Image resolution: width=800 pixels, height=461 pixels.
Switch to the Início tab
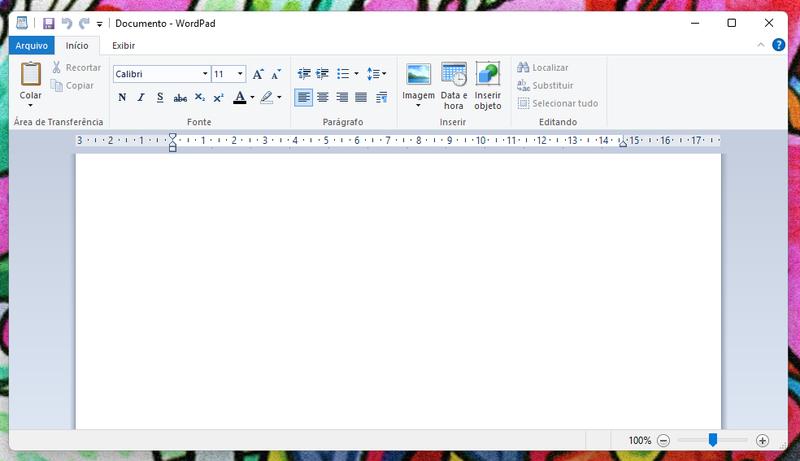77,45
